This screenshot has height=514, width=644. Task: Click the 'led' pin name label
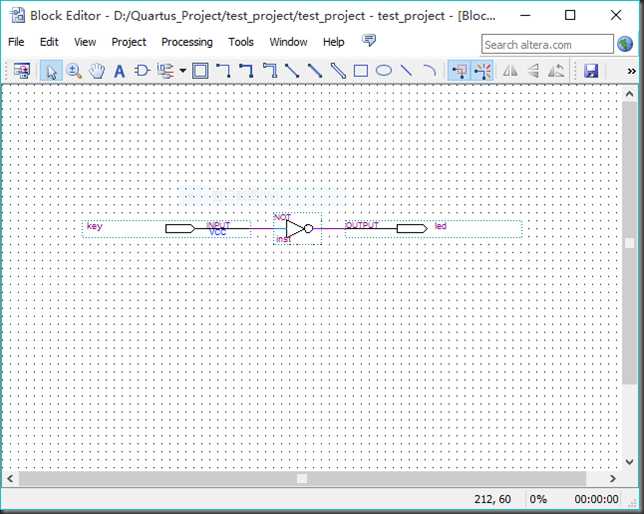point(440,226)
